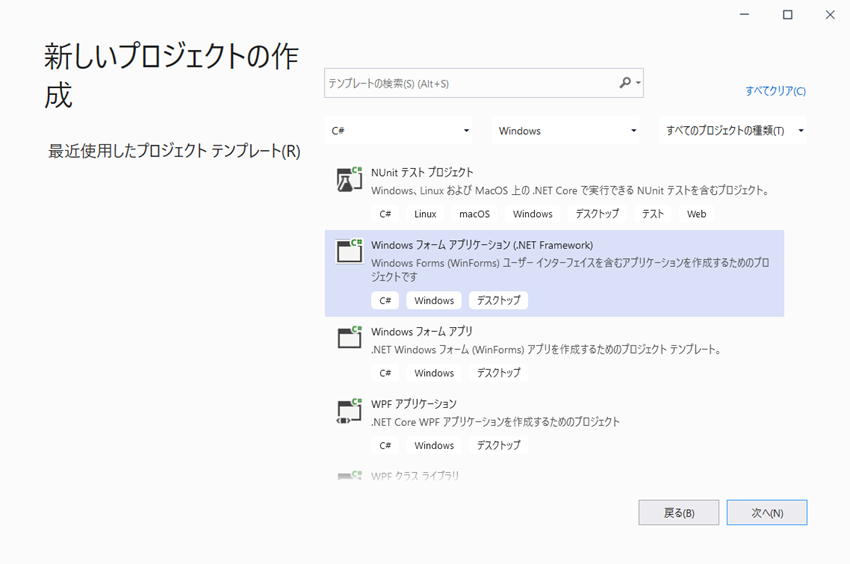Select the WPF アプリケーション template title
Viewport: 850px width, 564px height.
[413, 404]
